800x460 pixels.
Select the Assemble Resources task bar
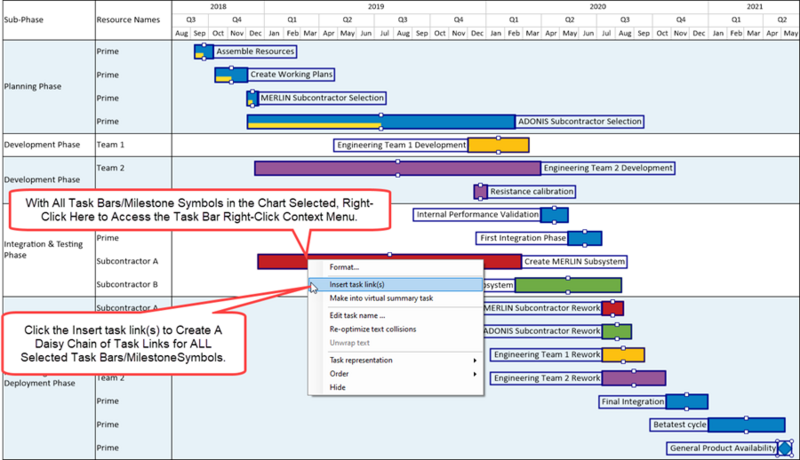204,52
